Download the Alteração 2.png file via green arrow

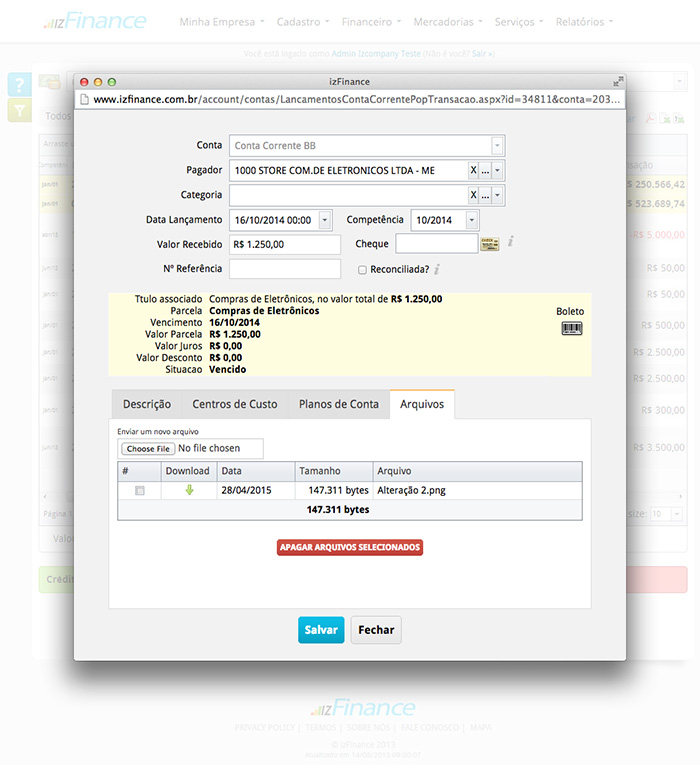coord(188,490)
